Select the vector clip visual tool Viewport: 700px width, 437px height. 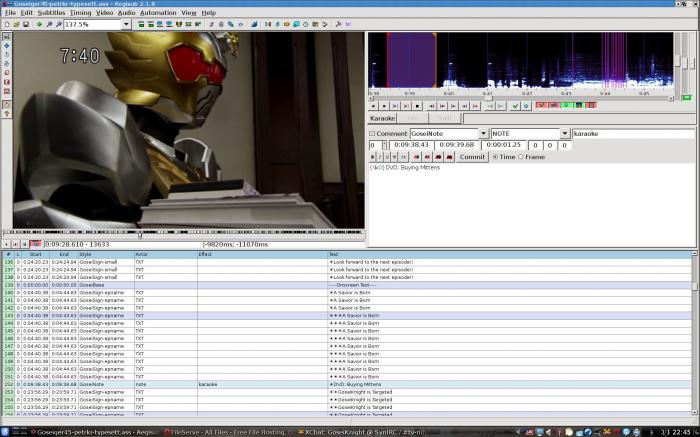pos(6,91)
